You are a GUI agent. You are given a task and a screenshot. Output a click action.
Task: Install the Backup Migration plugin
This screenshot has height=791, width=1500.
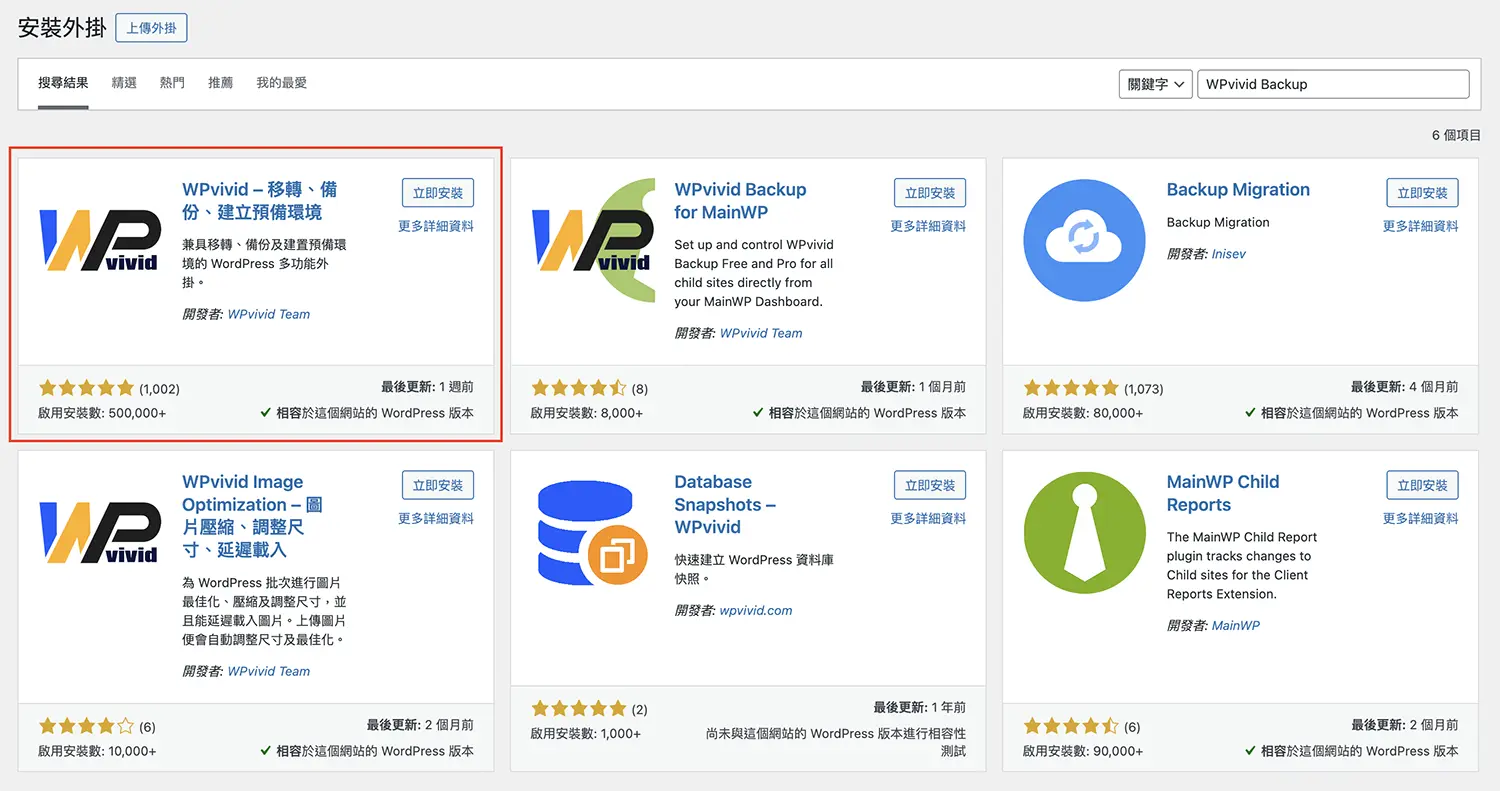pyautogui.click(x=1422, y=193)
